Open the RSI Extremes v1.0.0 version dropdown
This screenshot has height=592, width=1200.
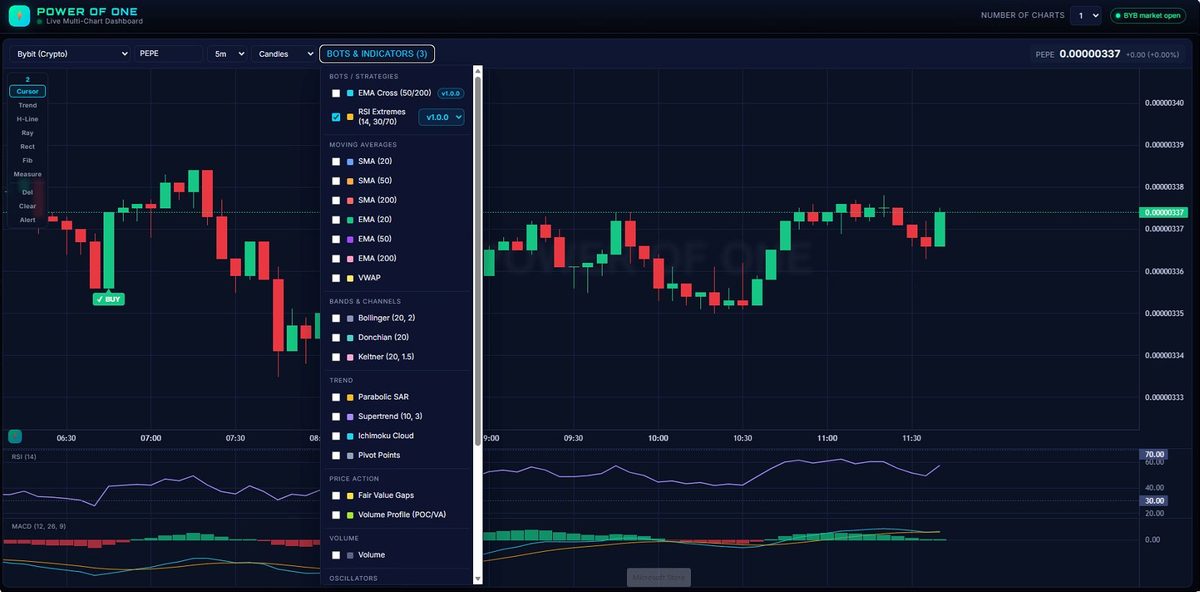point(441,117)
